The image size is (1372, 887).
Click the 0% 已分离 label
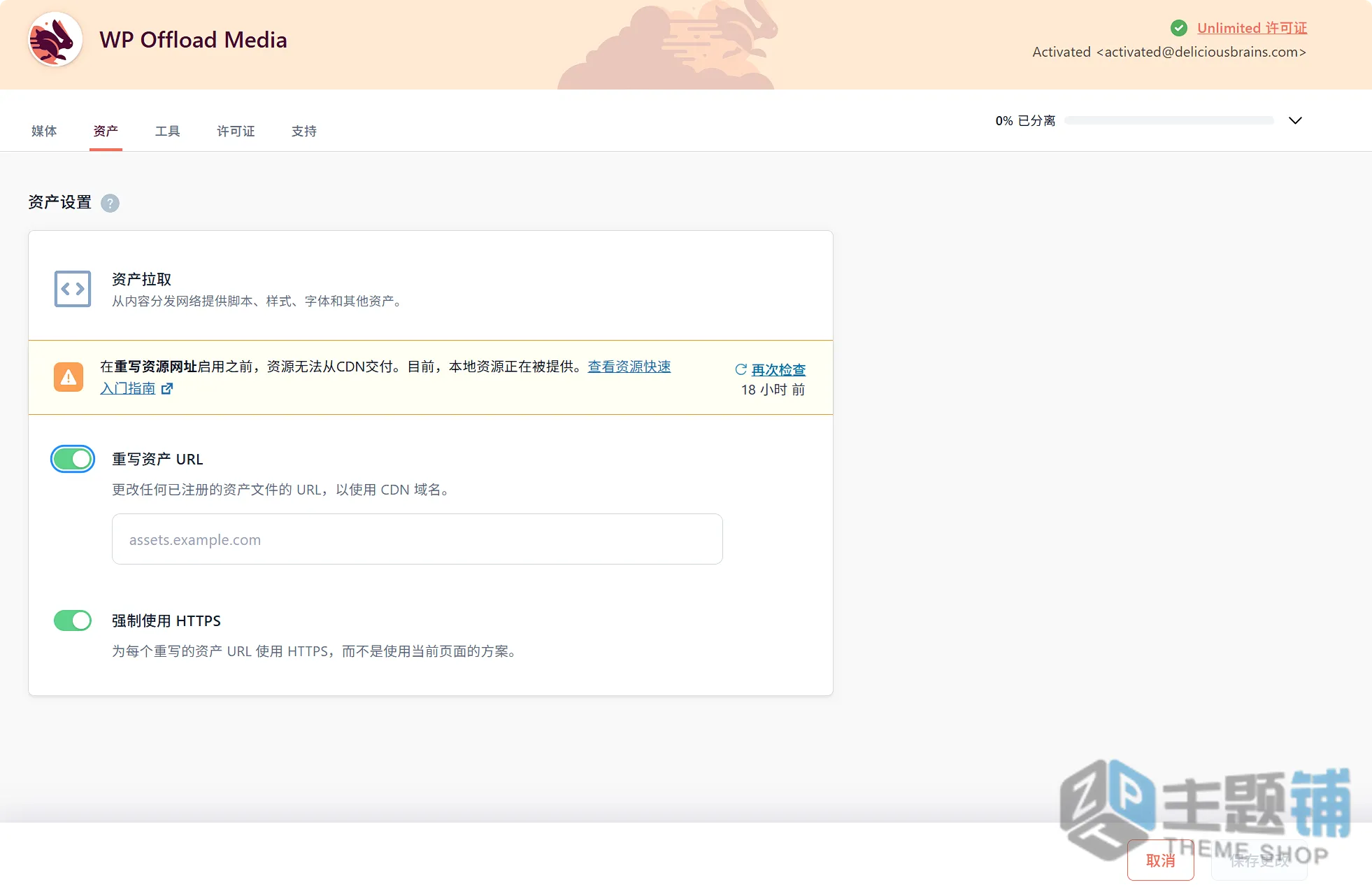pos(1025,120)
